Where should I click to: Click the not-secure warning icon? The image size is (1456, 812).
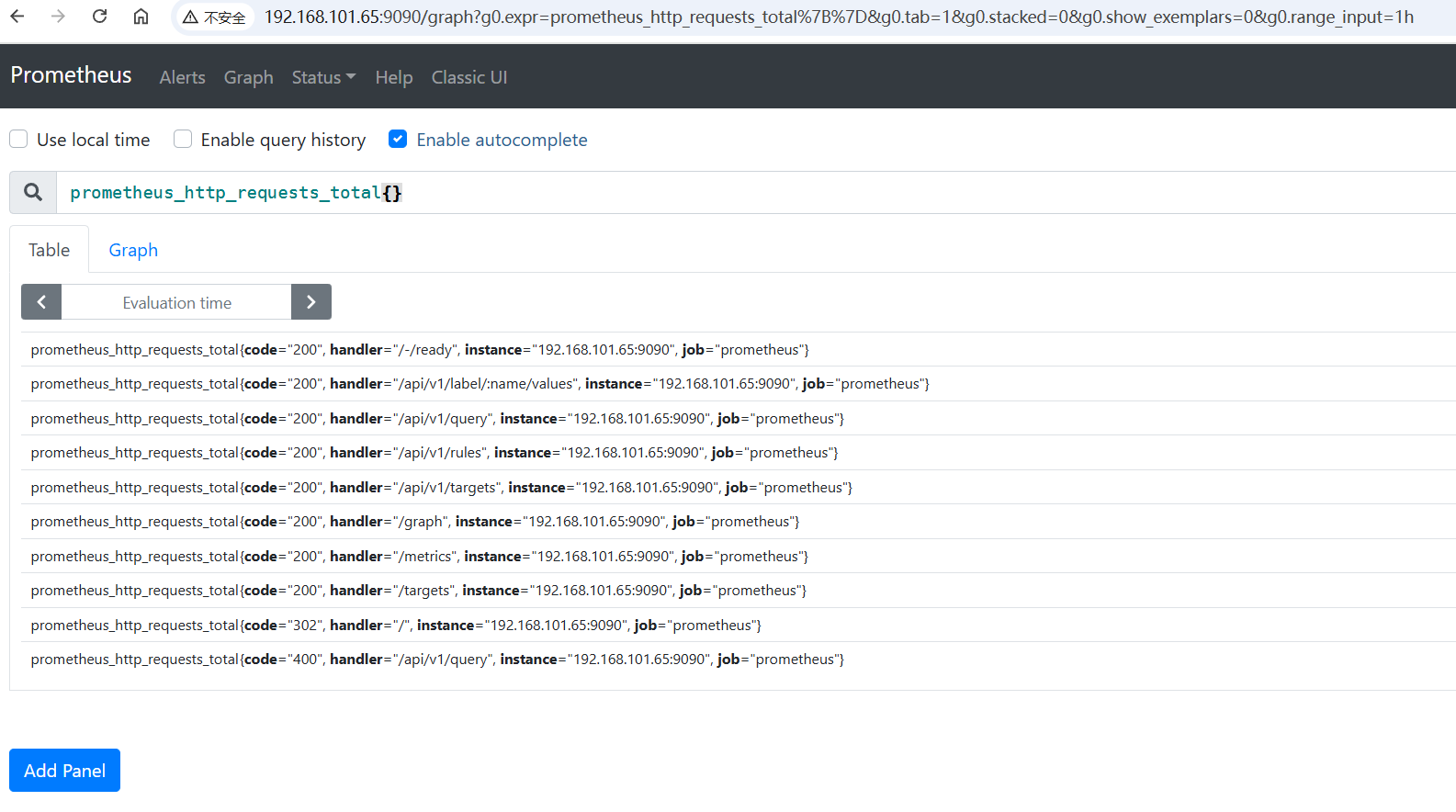coord(190,17)
